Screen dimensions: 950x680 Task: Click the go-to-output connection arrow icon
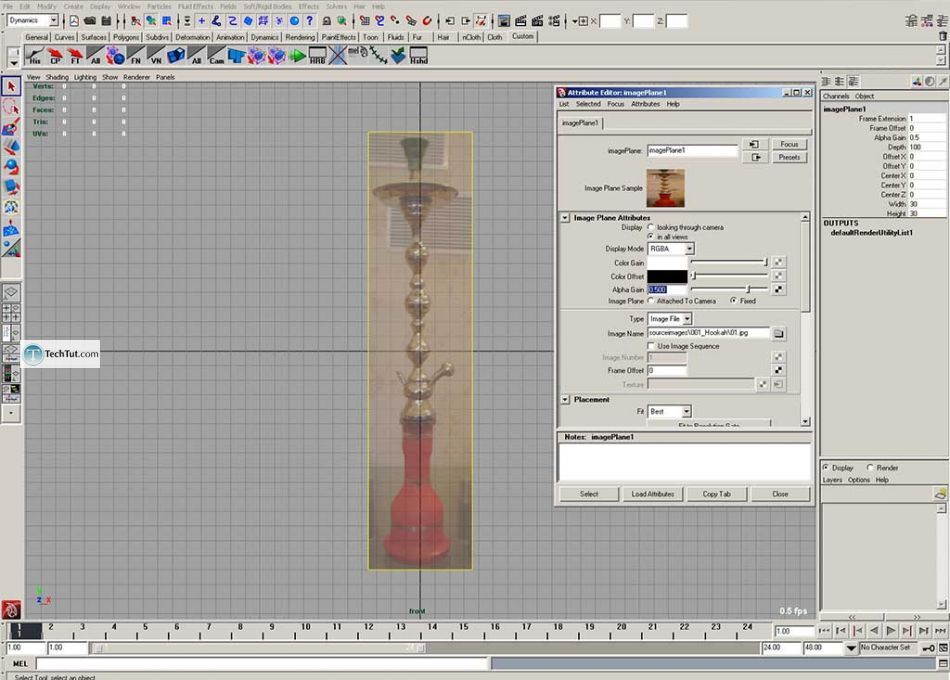coord(755,158)
